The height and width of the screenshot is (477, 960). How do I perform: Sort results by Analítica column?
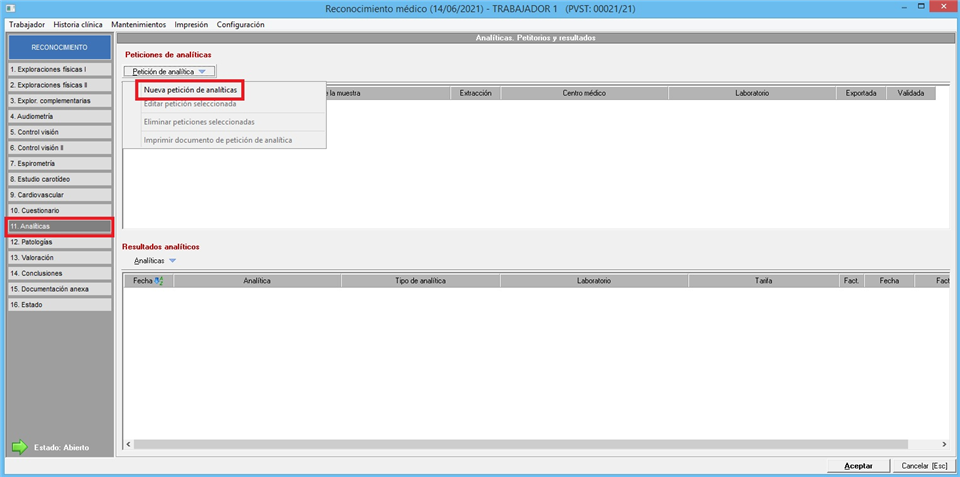click(x=257, y=280)
